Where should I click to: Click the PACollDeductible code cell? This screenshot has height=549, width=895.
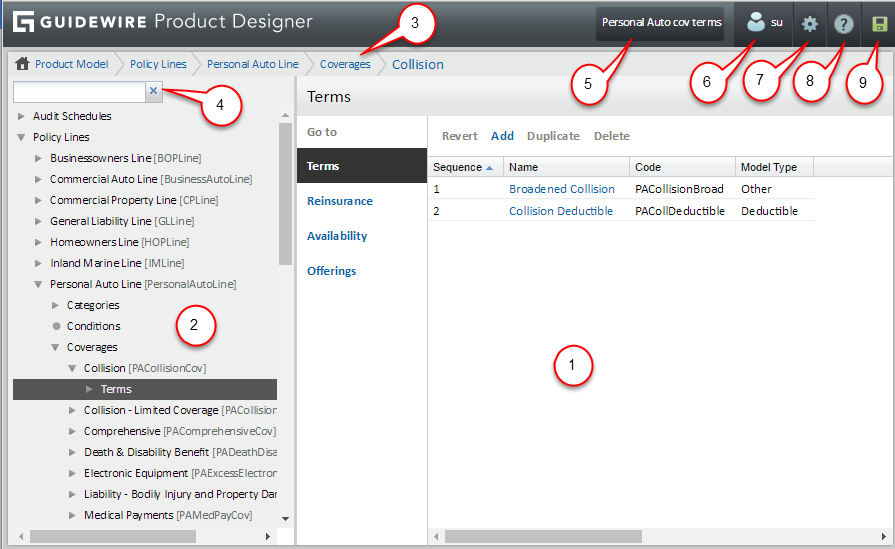(x=680, y=211)
